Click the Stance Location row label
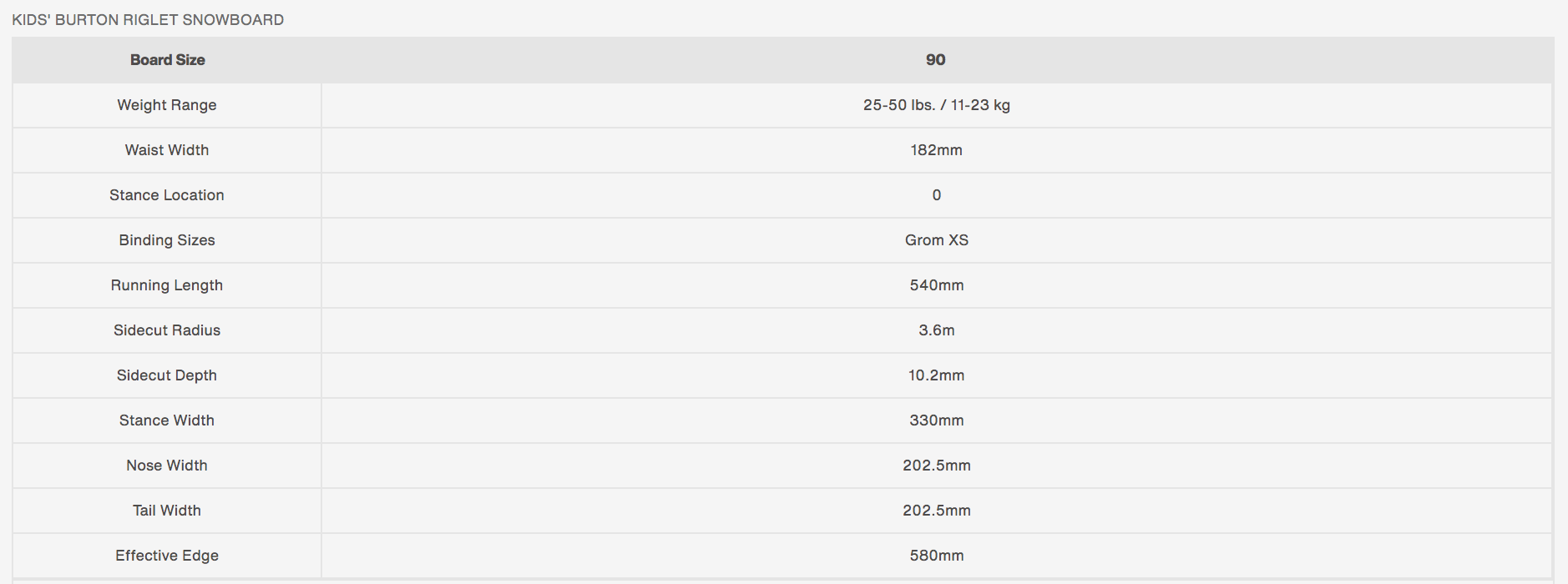This screenshot has height=584, width=1568. (167, 195)
